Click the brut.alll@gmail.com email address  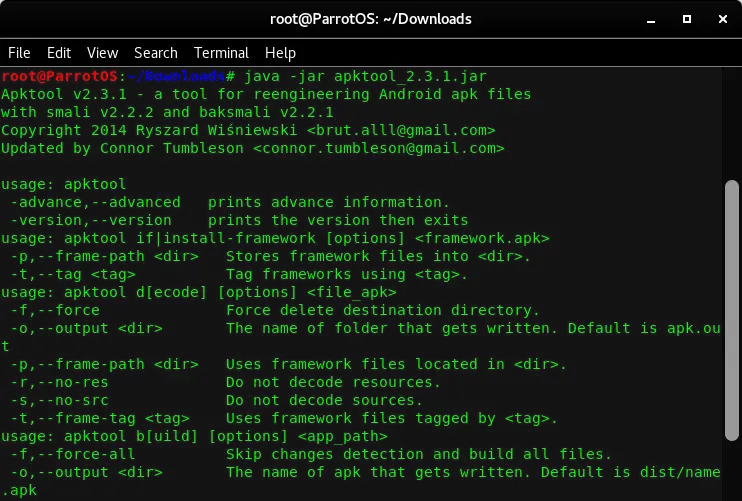click(x=401, y=130)
